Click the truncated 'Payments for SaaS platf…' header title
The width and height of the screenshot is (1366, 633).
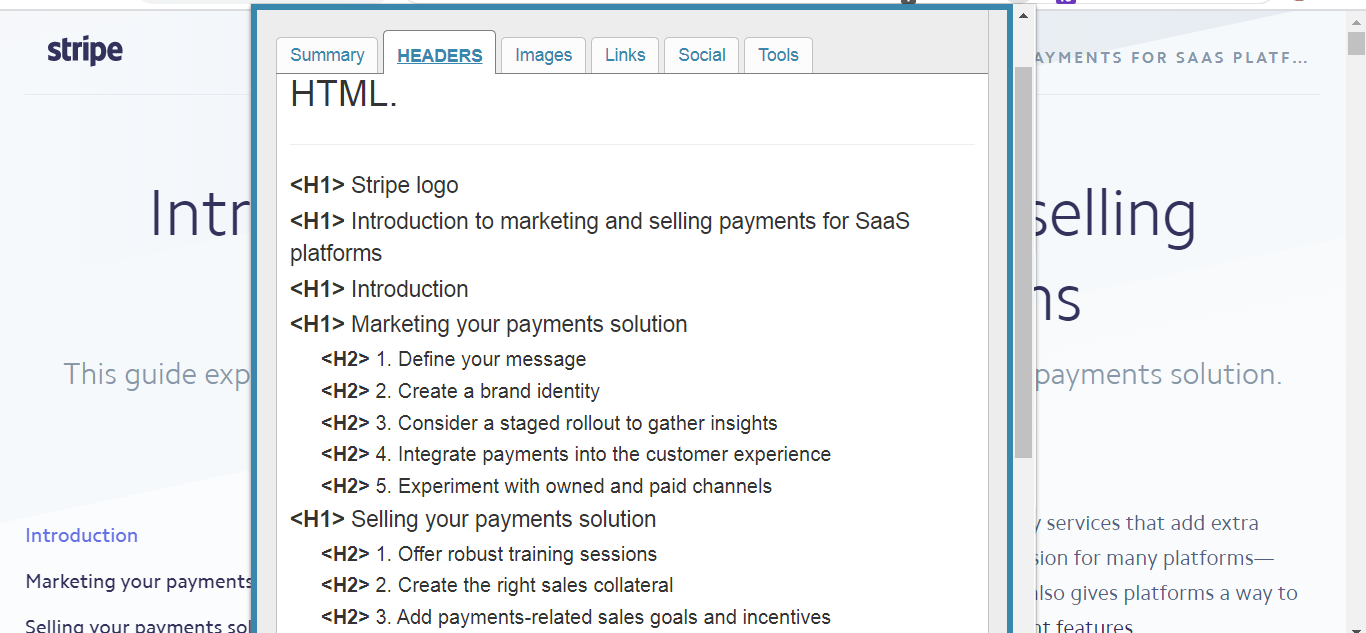pyautogui.click(x=1172, y=58)
